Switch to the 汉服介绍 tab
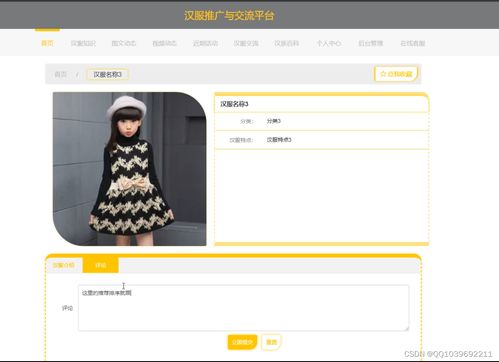Screen dimensions: 499x362 64,265
